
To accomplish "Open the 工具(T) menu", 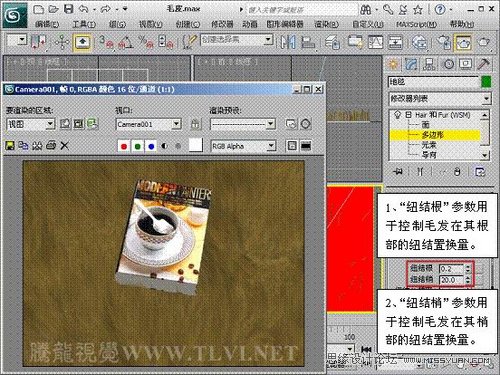I will point(84,24).
